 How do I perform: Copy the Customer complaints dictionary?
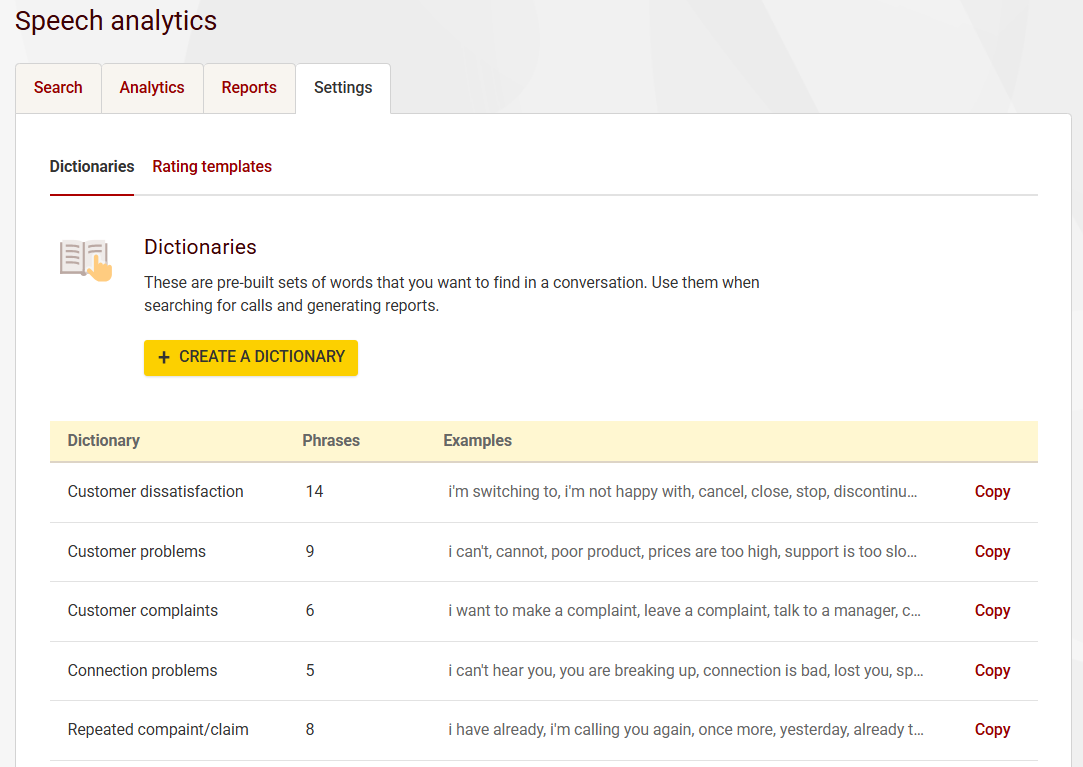click(x=992, y=611)
